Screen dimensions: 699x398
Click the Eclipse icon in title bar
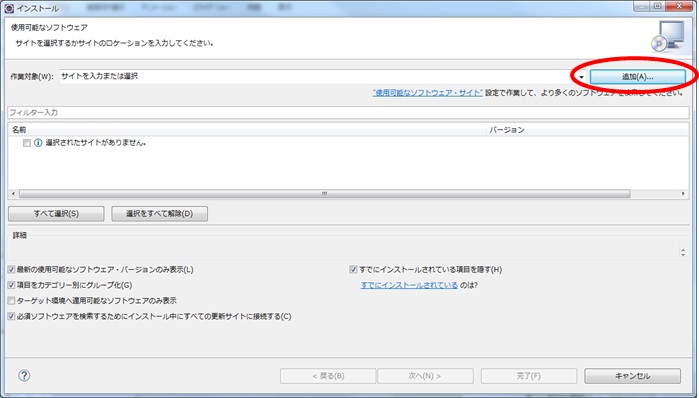(x=9, y=8)
